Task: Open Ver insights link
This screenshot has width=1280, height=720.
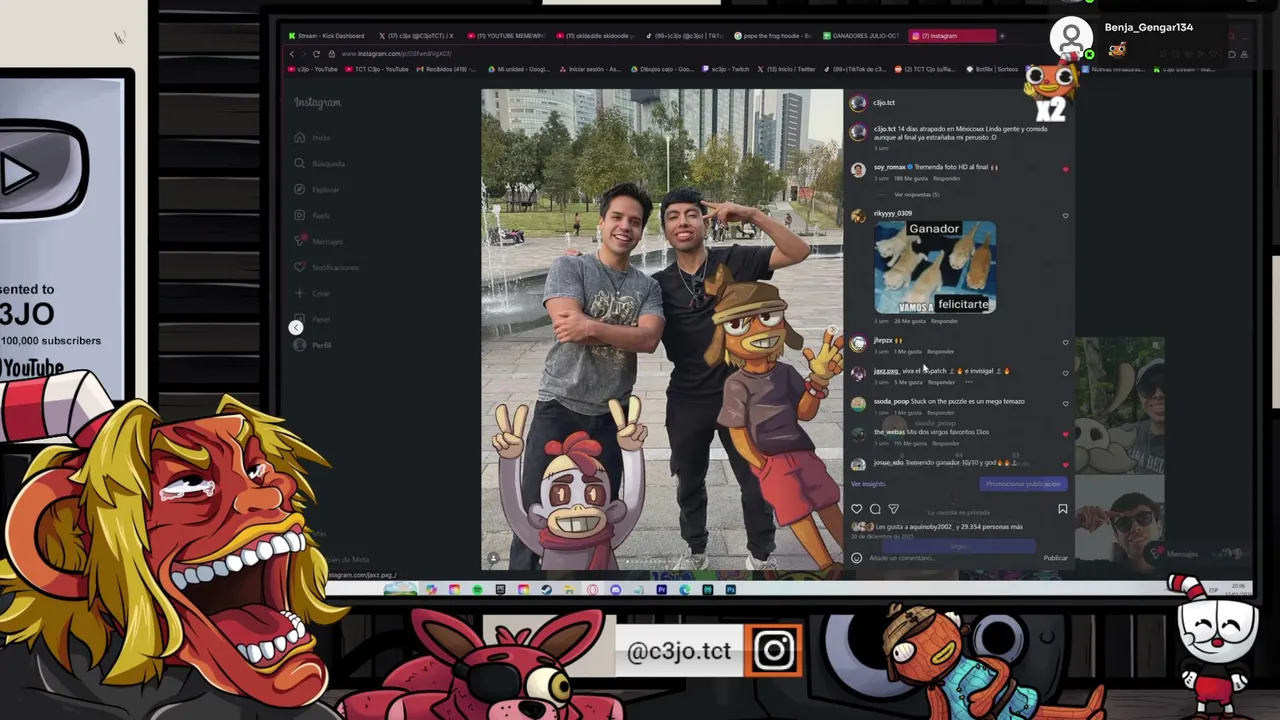Action: 867,484
